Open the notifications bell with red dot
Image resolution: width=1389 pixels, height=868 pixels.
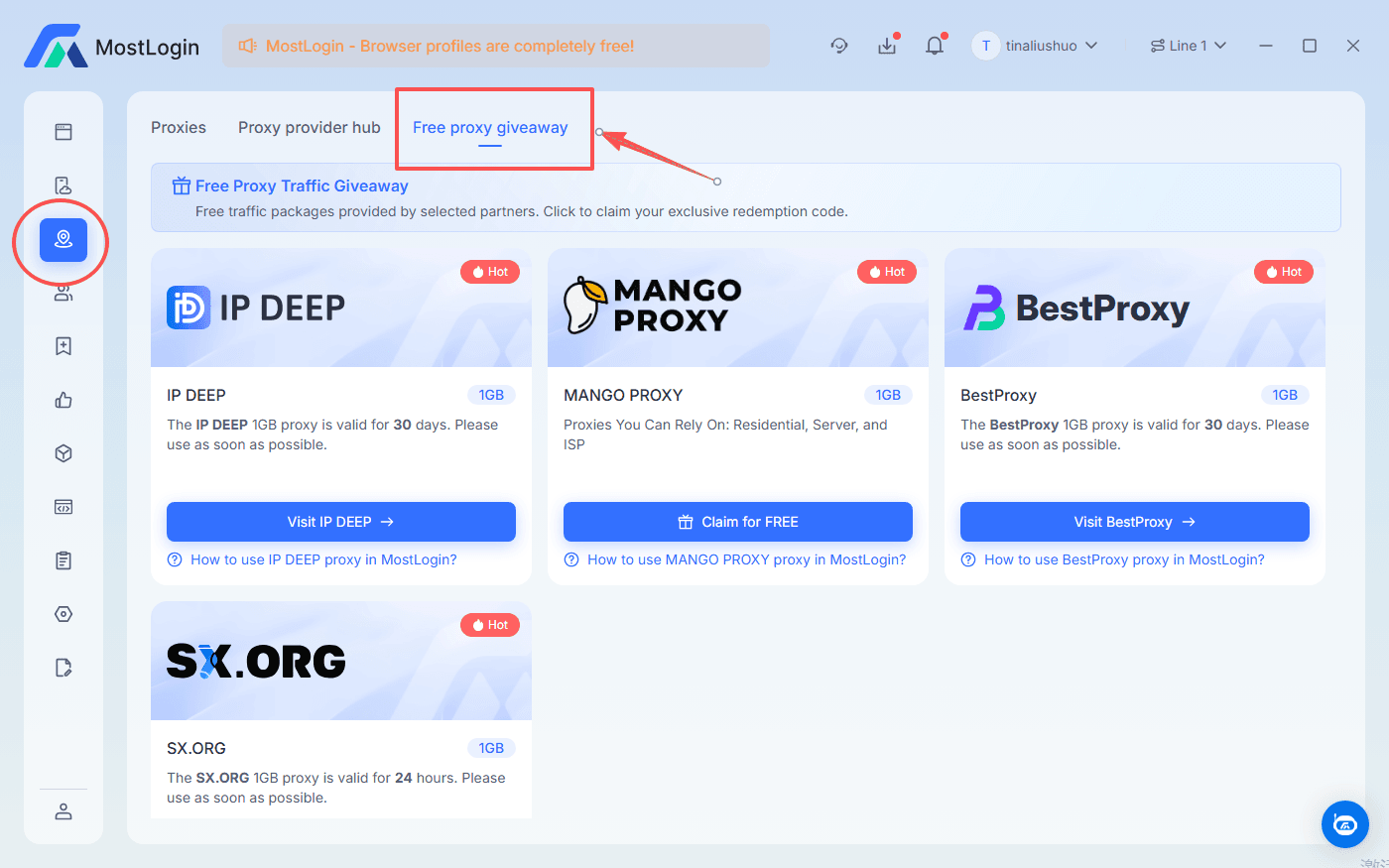click(934, 46)
